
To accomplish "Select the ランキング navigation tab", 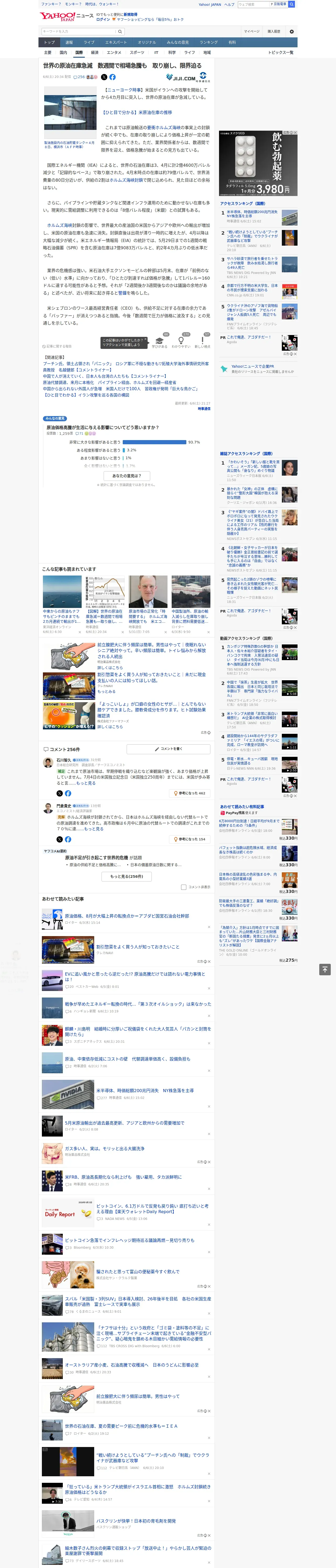I will pyautogui.click(x=209, y=43).
